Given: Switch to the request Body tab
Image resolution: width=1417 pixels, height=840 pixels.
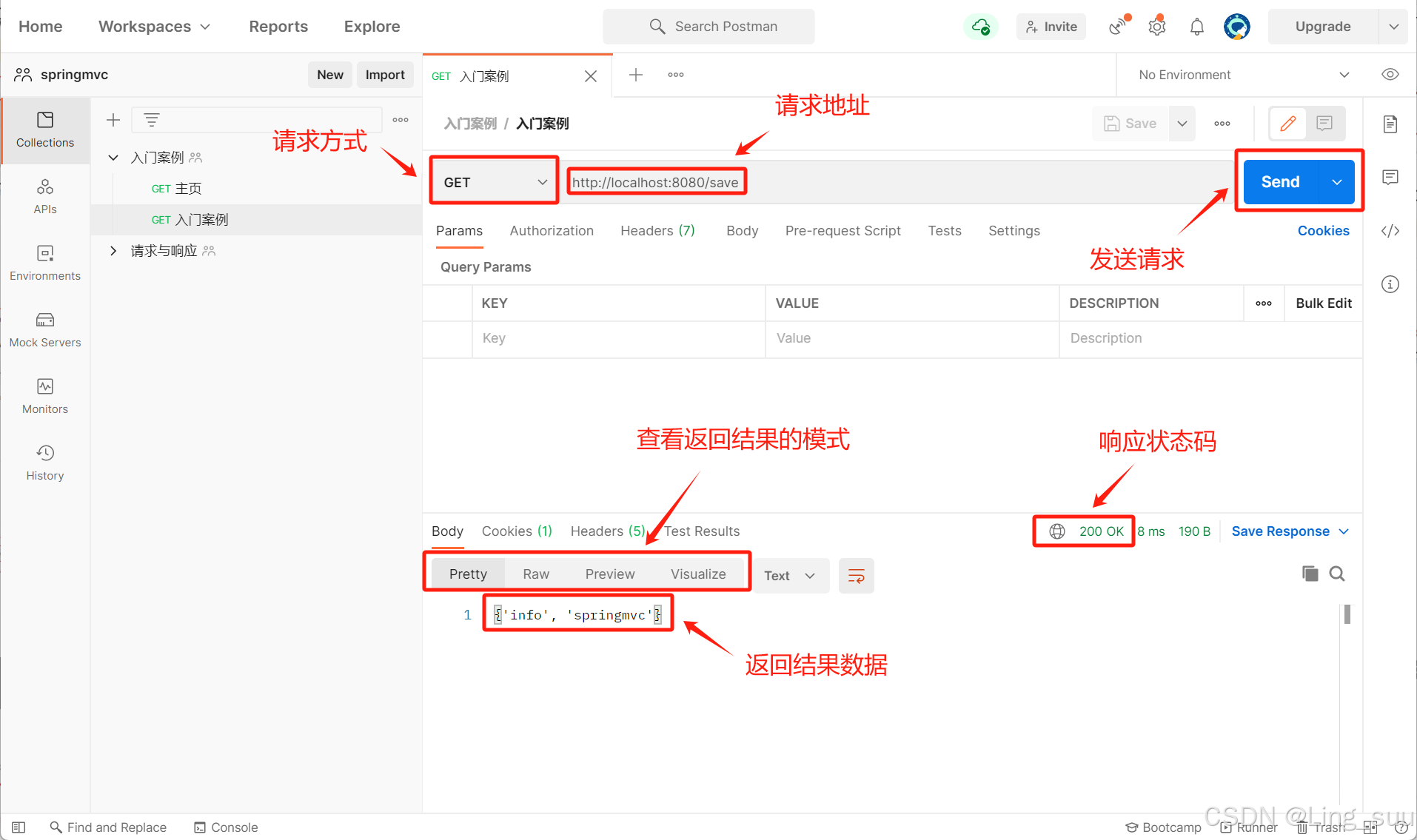Looking at the screenshot, I should click(x=742, y=231).
